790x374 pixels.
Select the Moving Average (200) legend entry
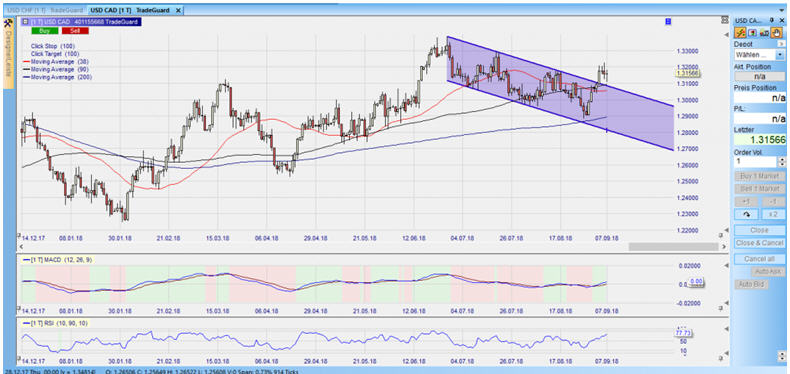click(x=61, y=77)
